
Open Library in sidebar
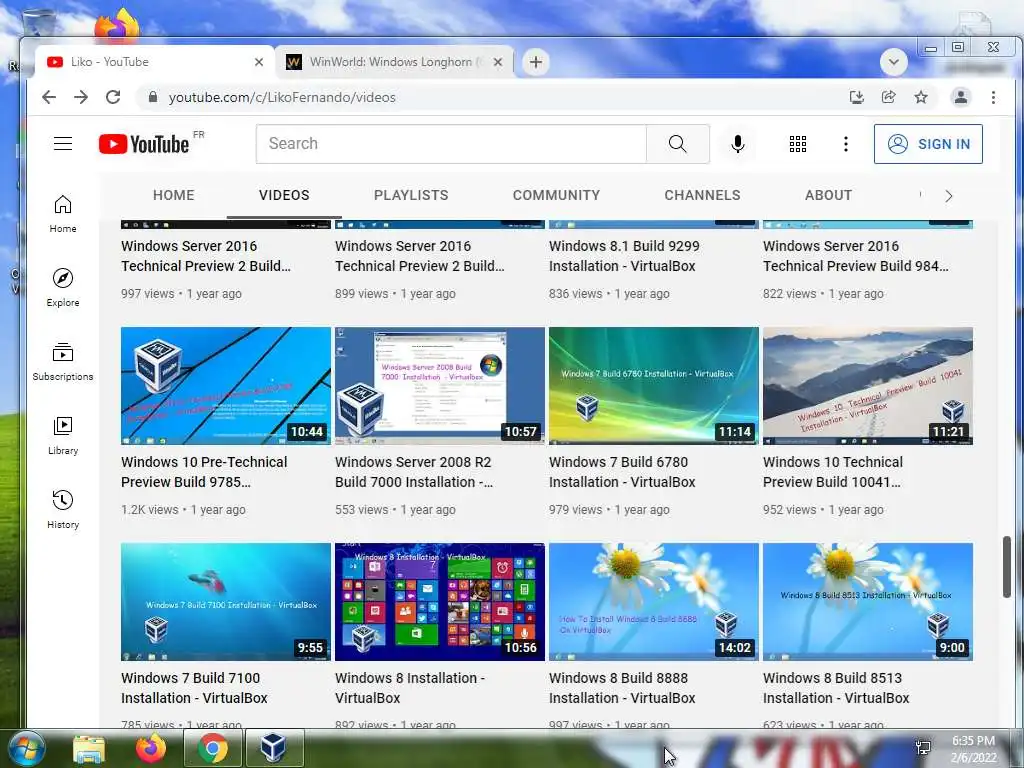(x=63, y=436)
